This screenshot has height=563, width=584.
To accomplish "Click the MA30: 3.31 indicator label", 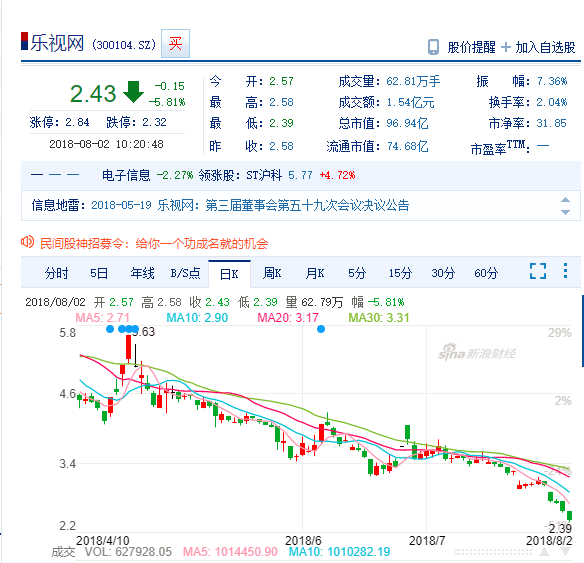I will [x=379, y=318].
